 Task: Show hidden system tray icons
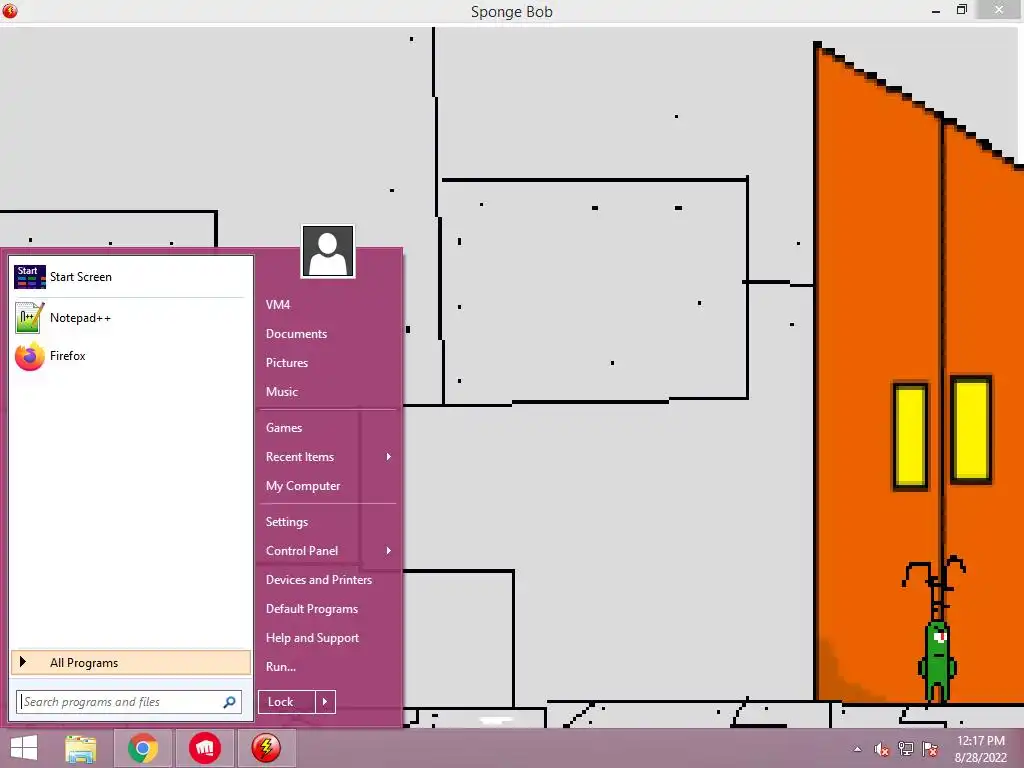[x=857, y=749]
